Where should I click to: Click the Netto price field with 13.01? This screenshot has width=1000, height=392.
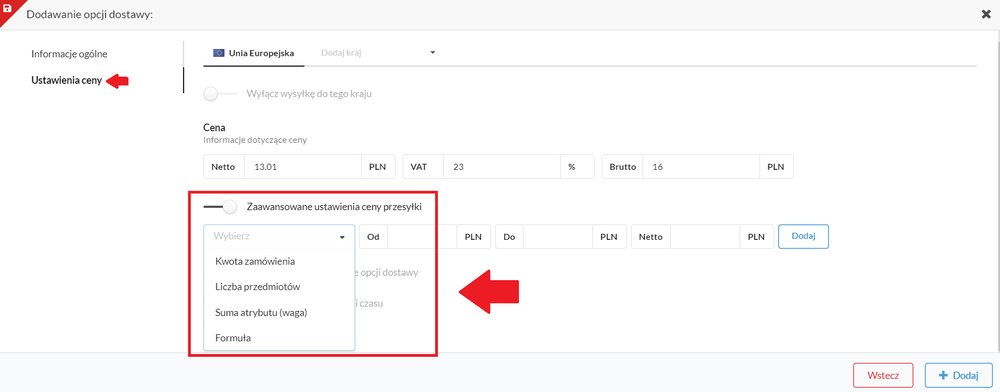(x=304, y=167)
